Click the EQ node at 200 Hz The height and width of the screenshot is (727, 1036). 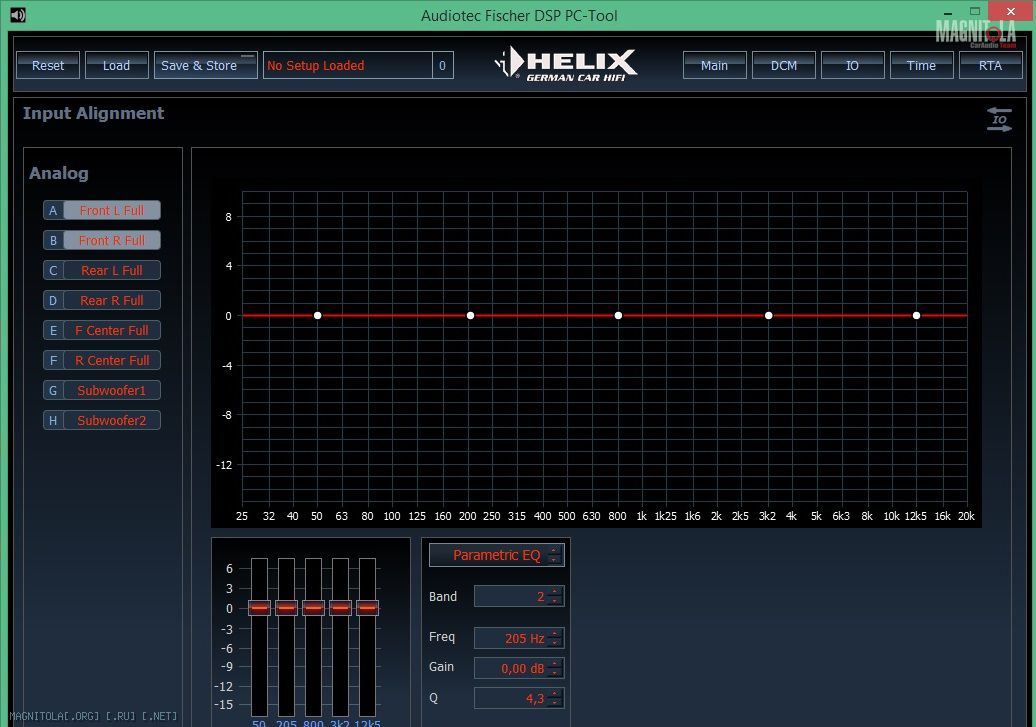tap(470, 315)
